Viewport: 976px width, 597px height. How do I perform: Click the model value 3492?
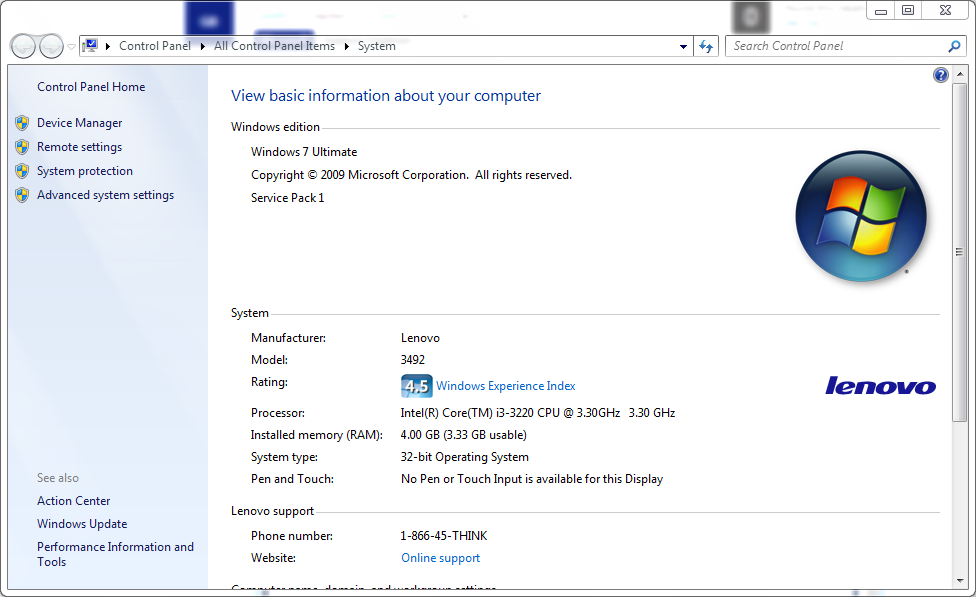(x=413, y=360)
